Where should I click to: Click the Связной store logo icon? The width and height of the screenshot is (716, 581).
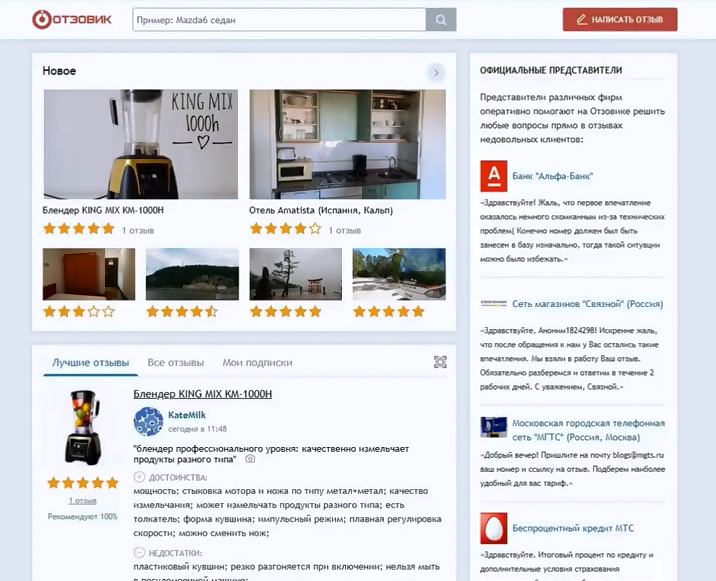click(x=493, y=303)
